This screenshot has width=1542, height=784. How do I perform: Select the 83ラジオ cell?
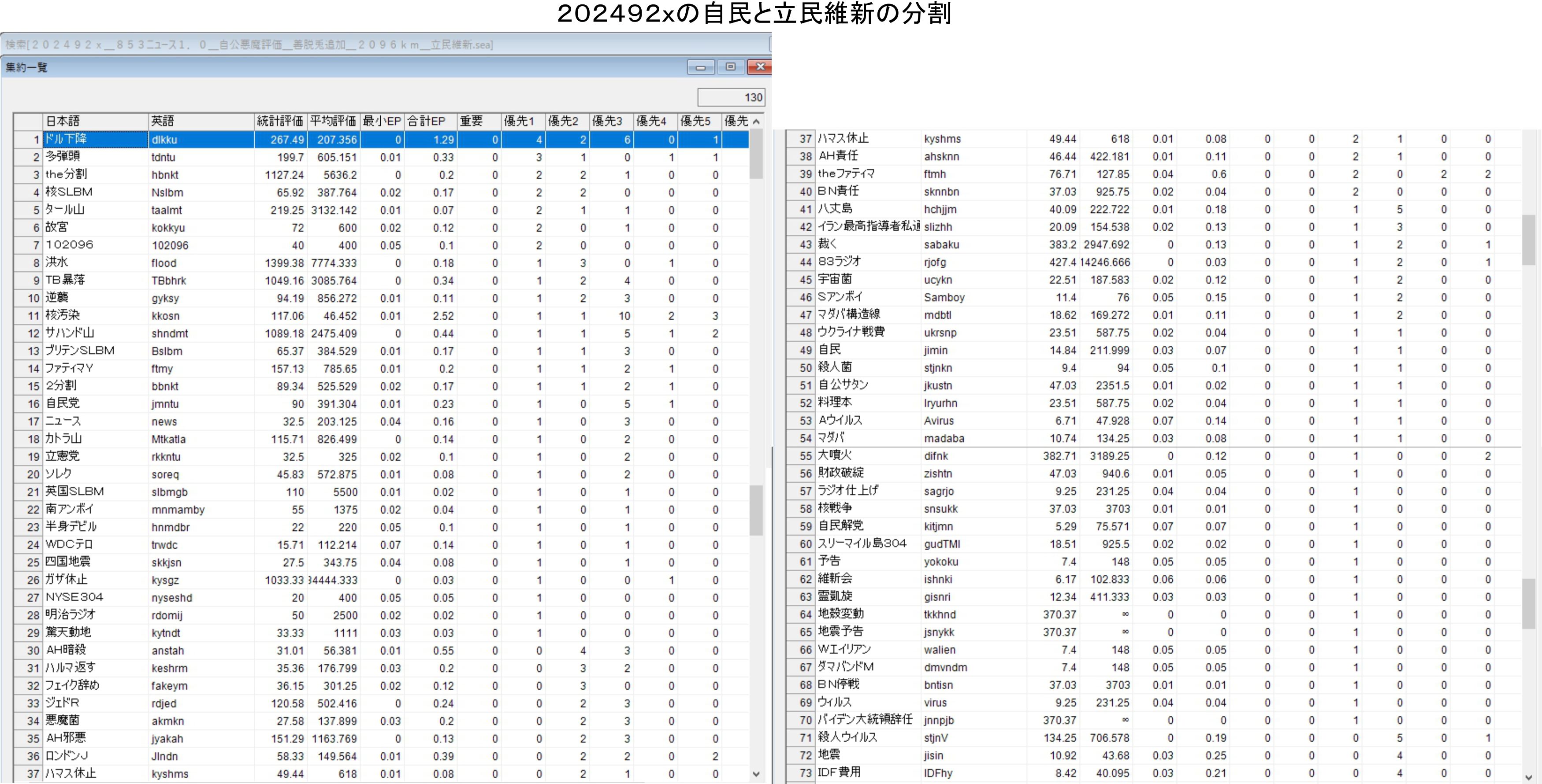pyautogui.click(x=868, y=262)
